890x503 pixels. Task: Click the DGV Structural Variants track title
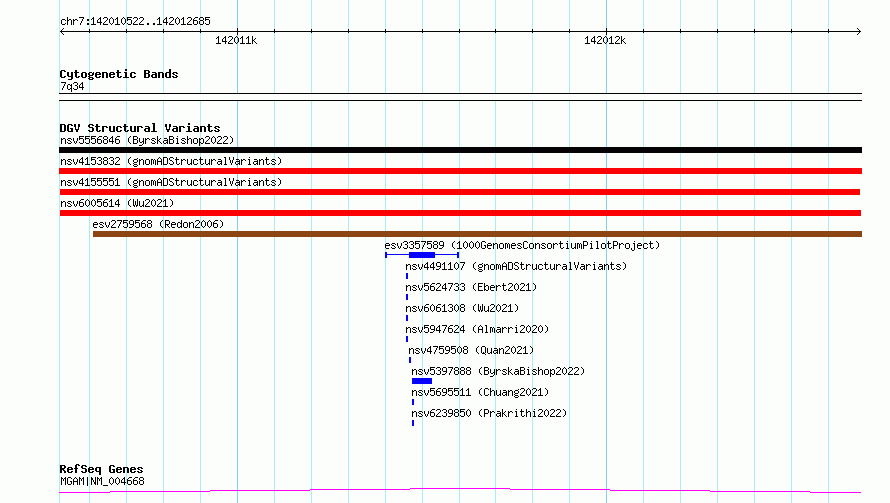click(140, 128)
